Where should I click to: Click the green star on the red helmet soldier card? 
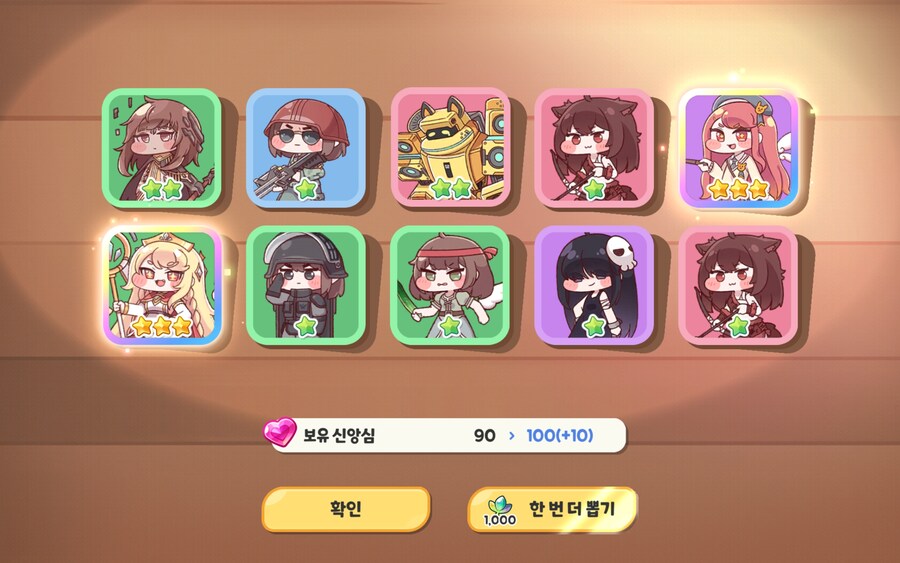pos(306,188)
